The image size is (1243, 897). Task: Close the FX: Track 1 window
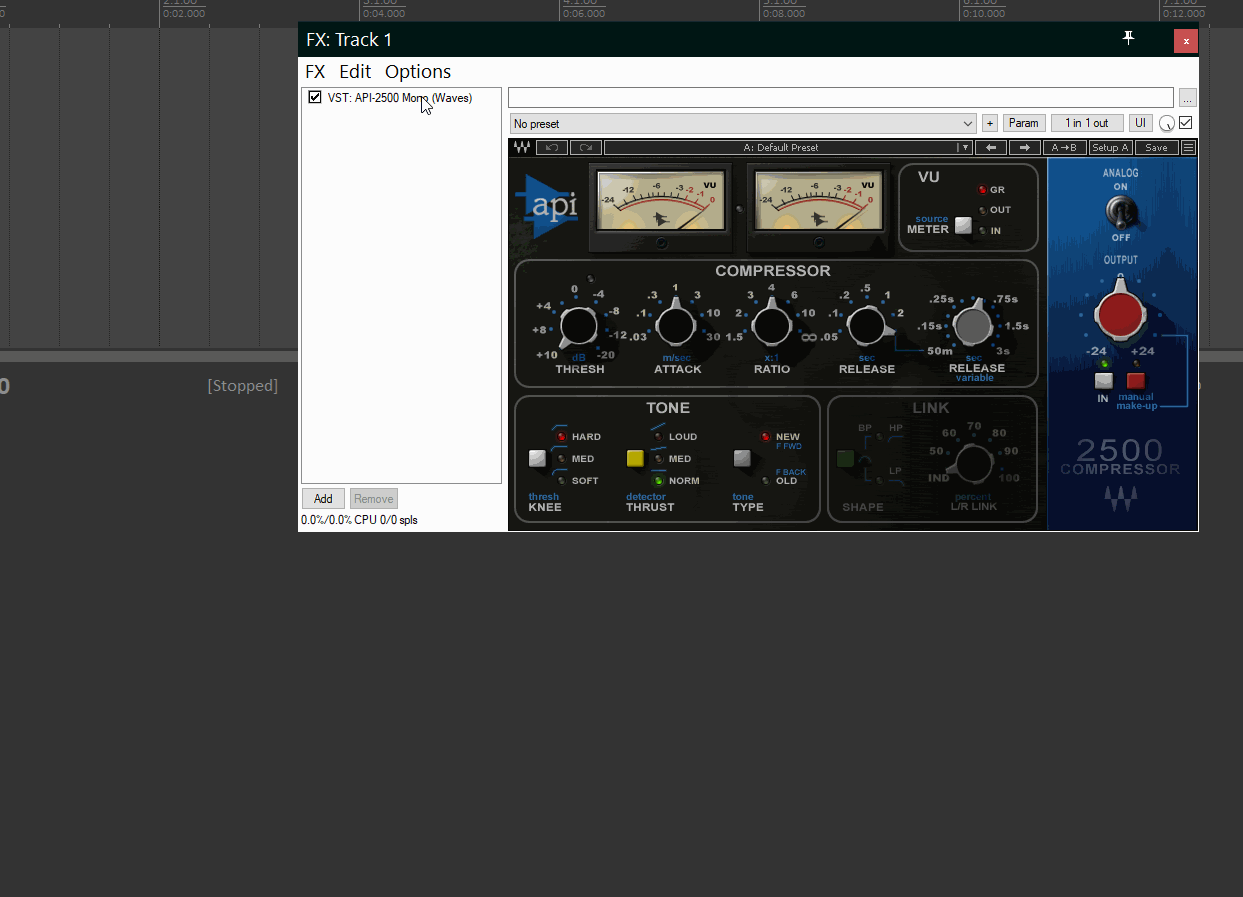point(1186,41)
